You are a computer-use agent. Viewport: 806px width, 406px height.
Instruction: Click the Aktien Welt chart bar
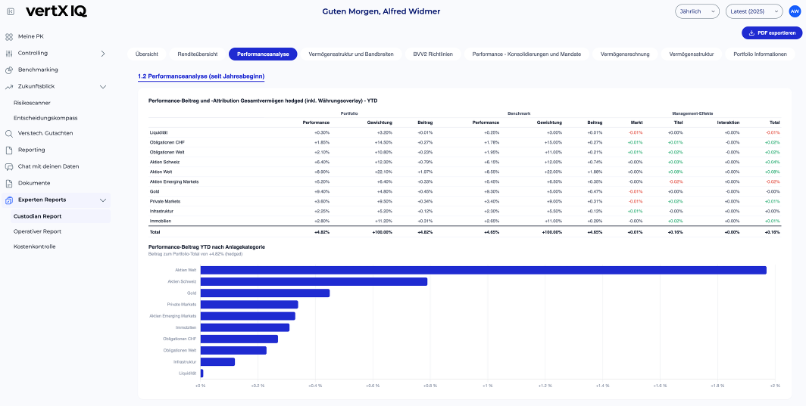coord(483,270)
